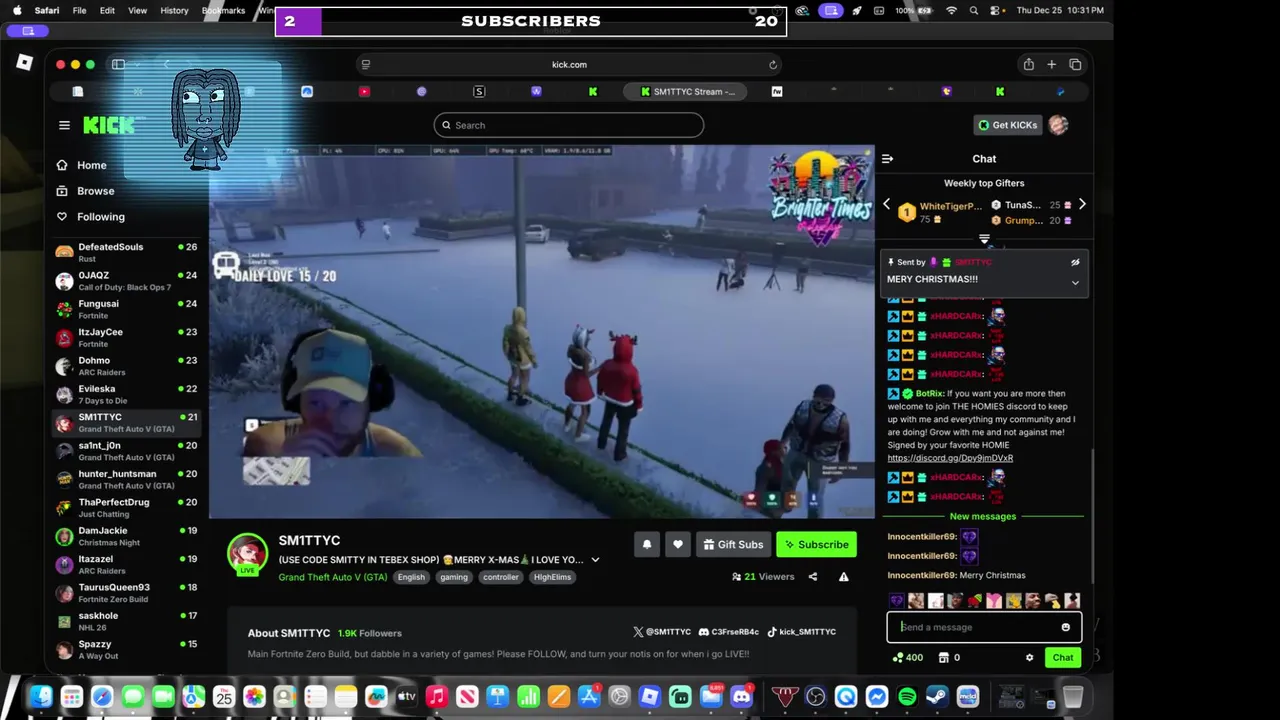Reload the page in Safari
This screenshot has height=720, width=1280.
pyautogui.click(x=772, y=65)
